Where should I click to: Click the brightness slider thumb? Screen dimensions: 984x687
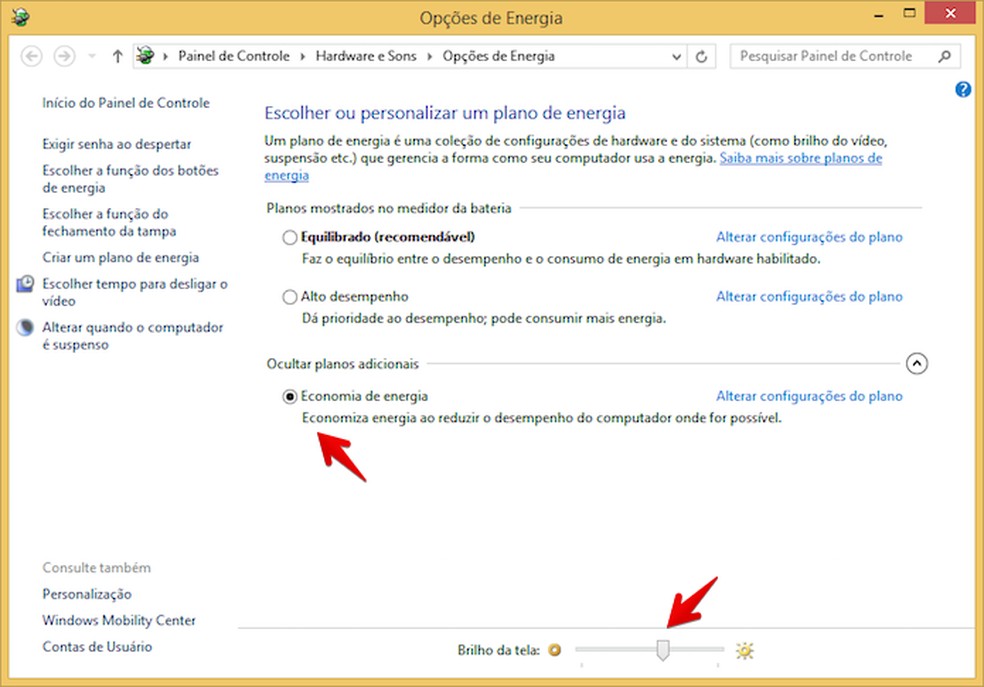[x=663, y=650]
